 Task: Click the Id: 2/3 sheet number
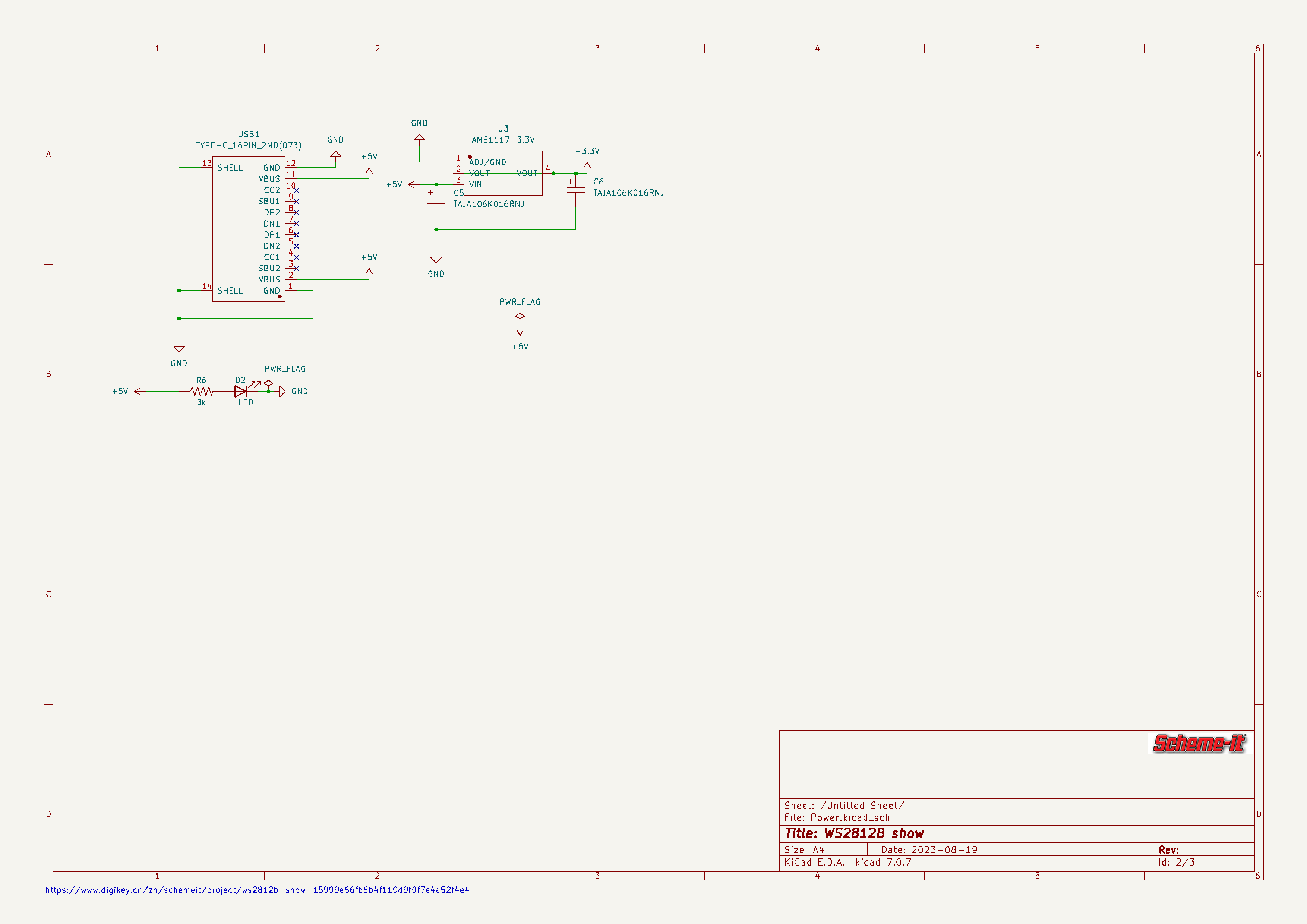click(x=1176, y=862)
